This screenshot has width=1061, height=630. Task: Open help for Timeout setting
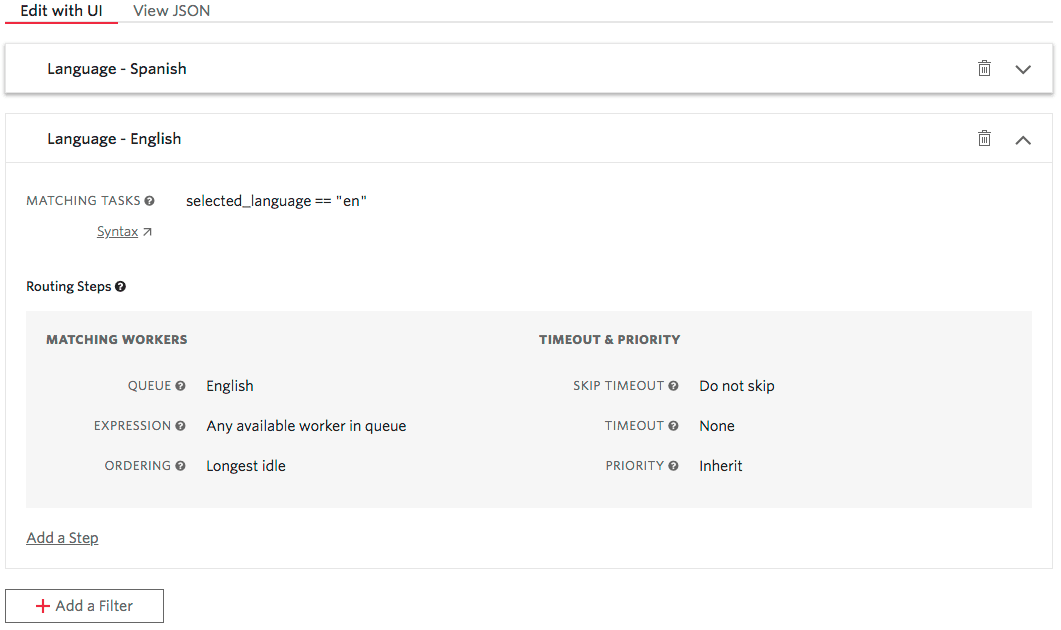tap(674, 425)
